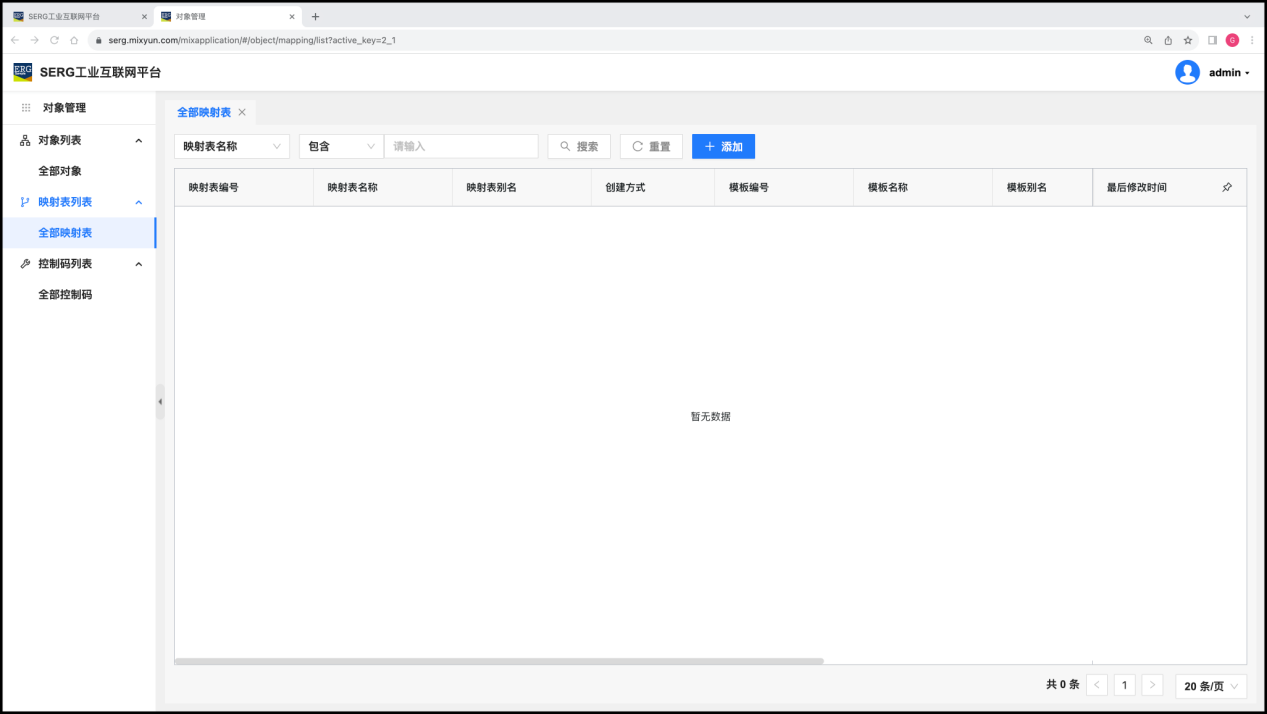Open the 20 条/页 page size dropdown
The image size is (1267, 714).
1210,686
